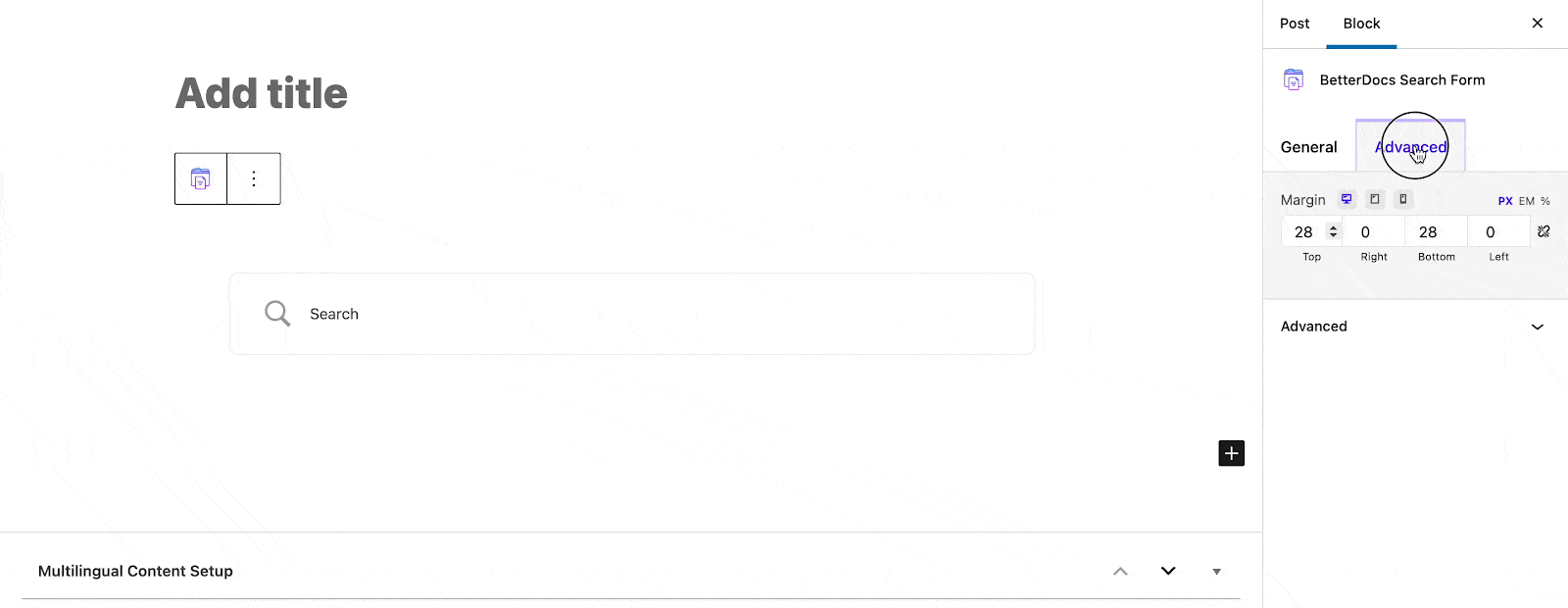Select tablet view for Margin settings

pos(1374,199)
